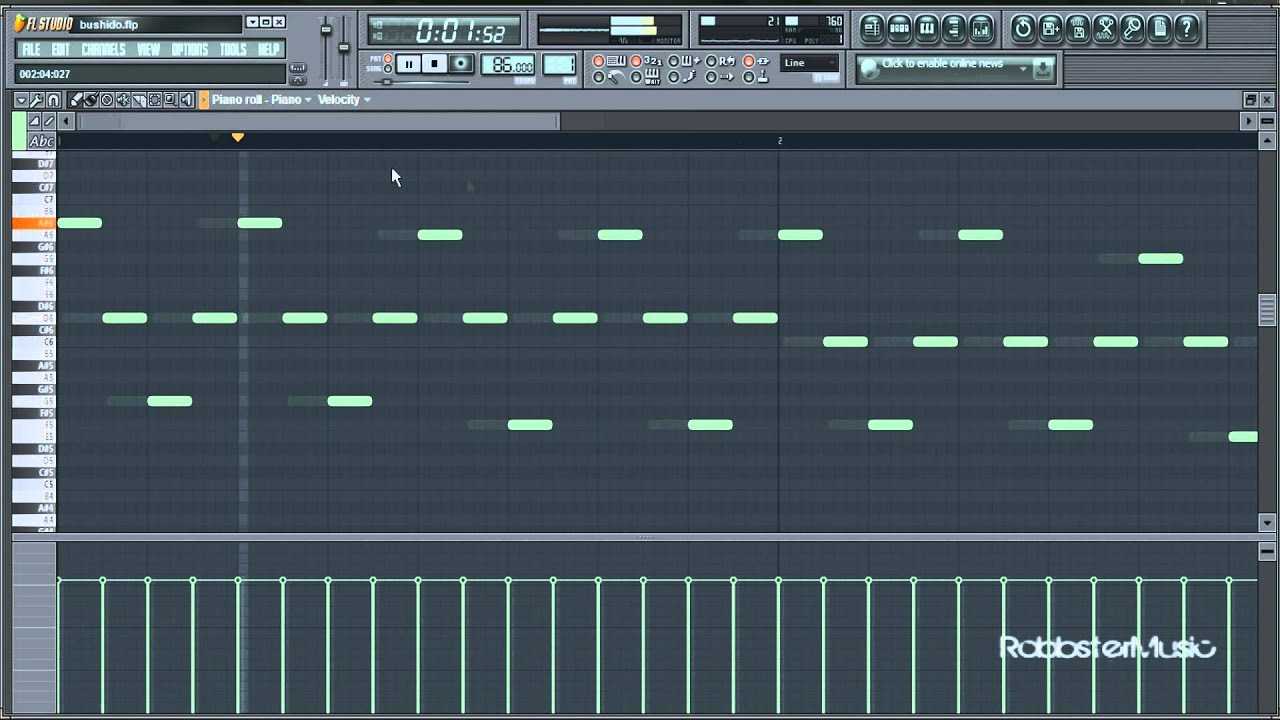The width and height of the screenshot is (1280, 720).
Task: Click the download updates icon in news panel
Action: click(1043, 69)
